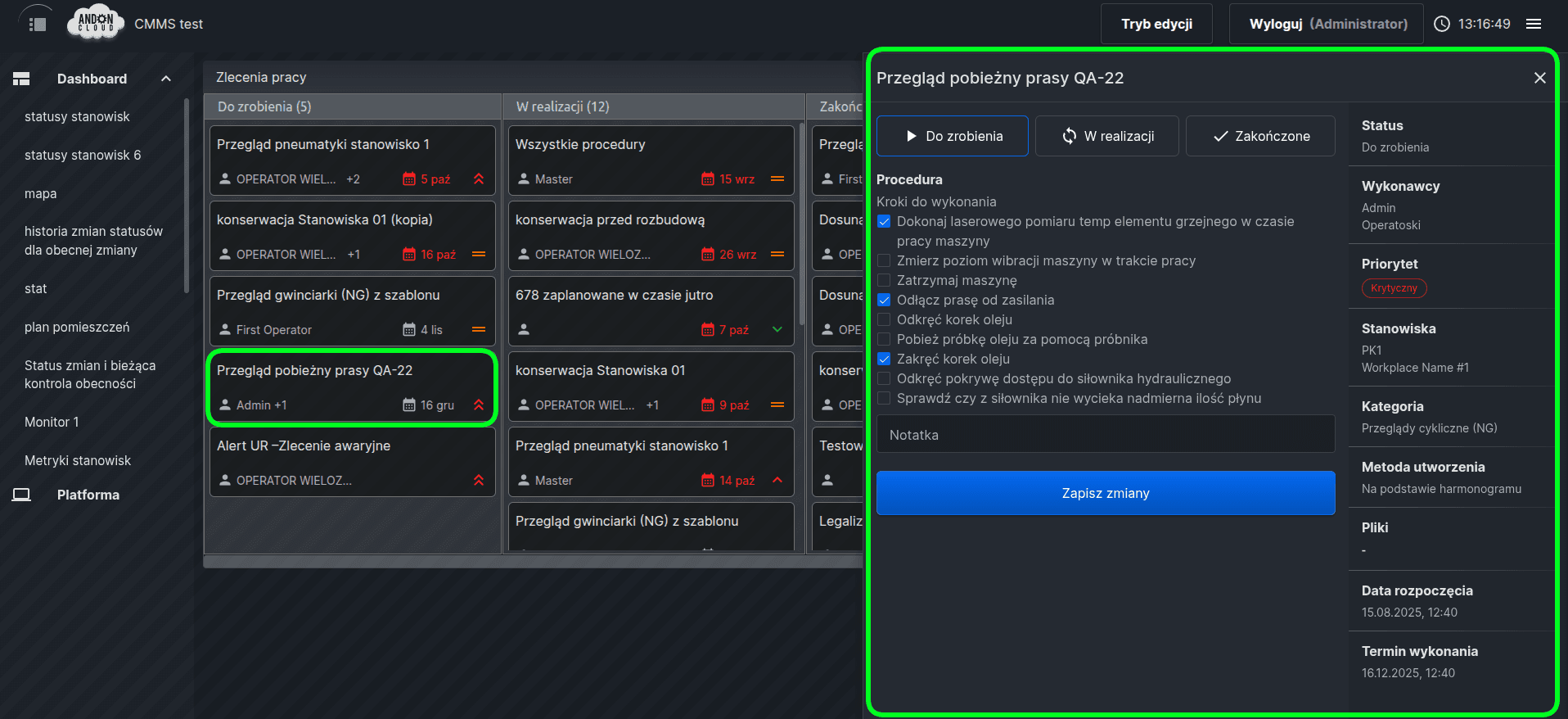Open plan pomieszczeń in sidebar
Image resolution: width=1568 pixels, height=719 pixels.
77,328
